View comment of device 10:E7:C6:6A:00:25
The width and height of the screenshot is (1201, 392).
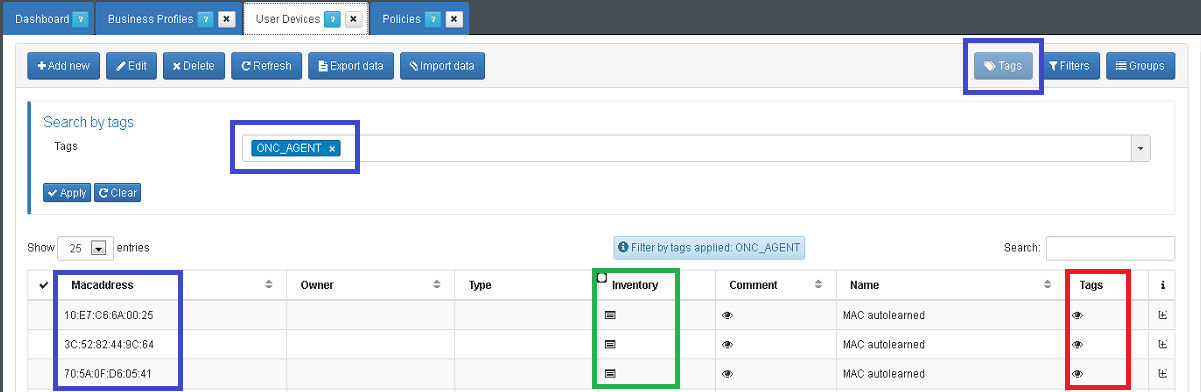pos(727,315)
